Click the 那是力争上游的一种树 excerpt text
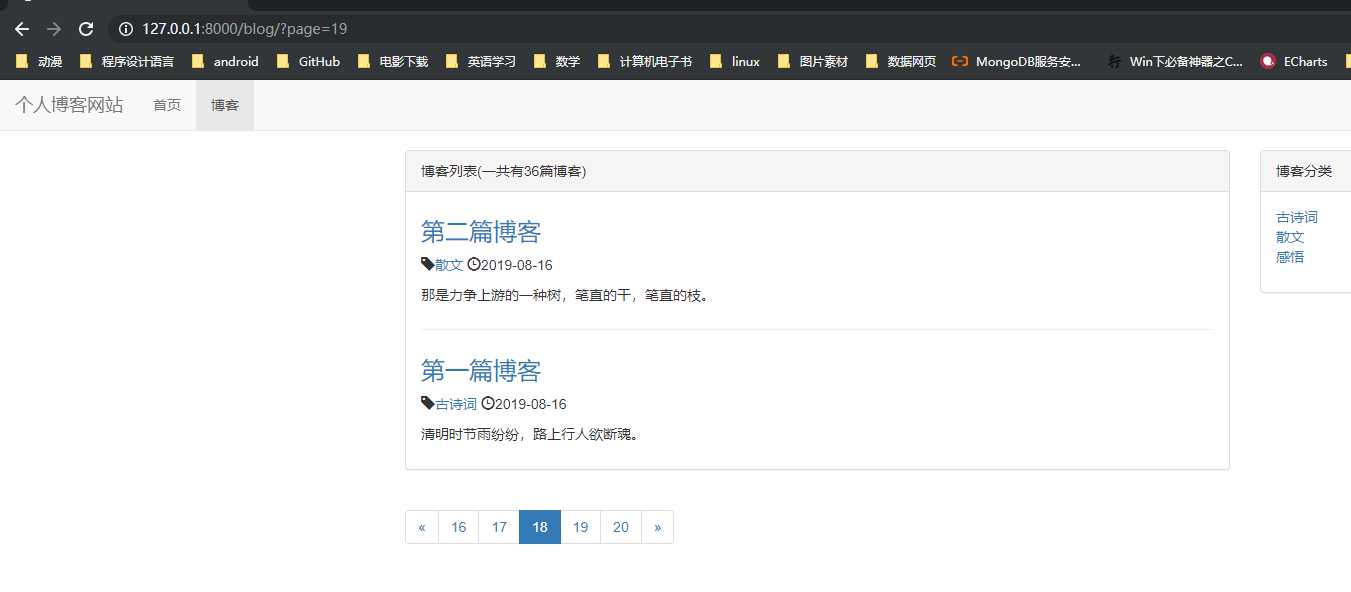 (565, 295)
